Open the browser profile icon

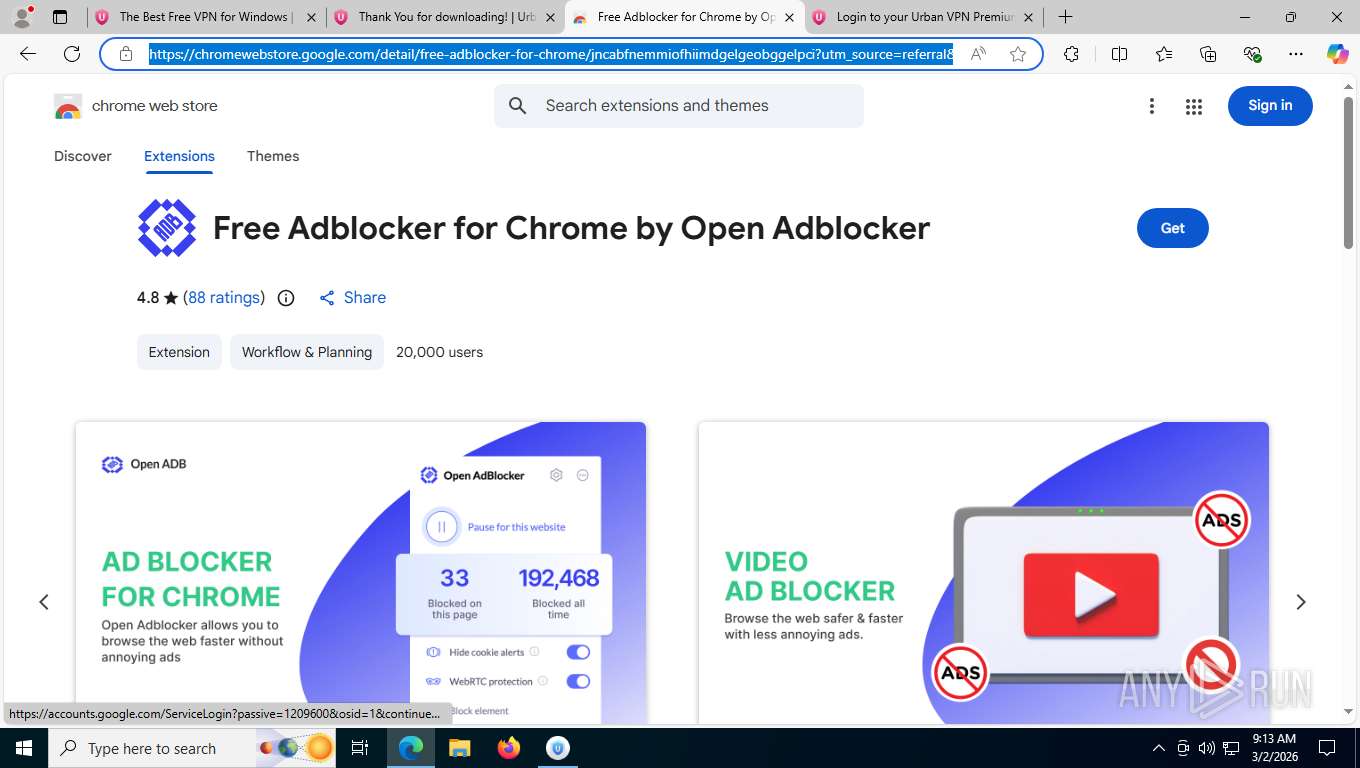pos(22,17)
